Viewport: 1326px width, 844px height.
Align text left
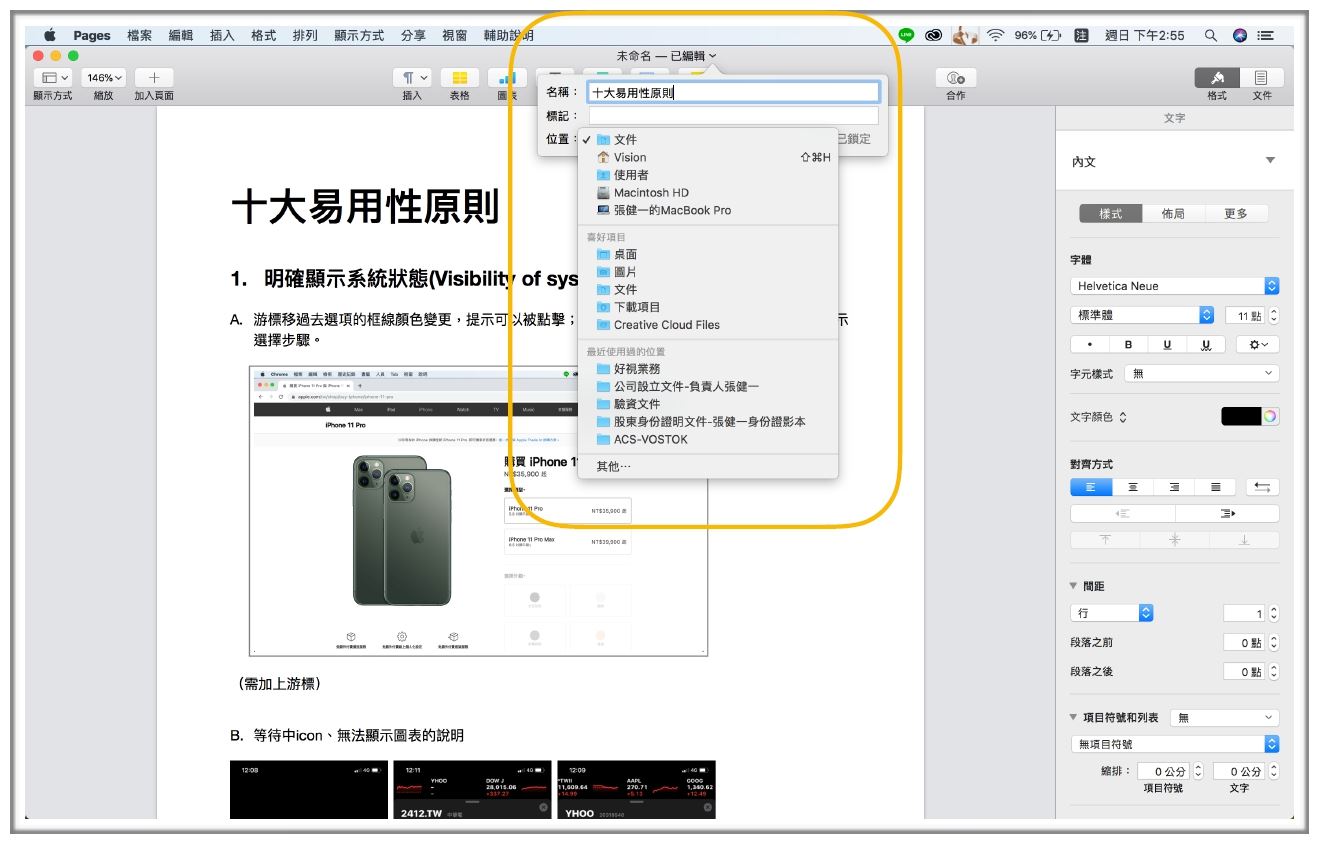[x=1091, y=487]
